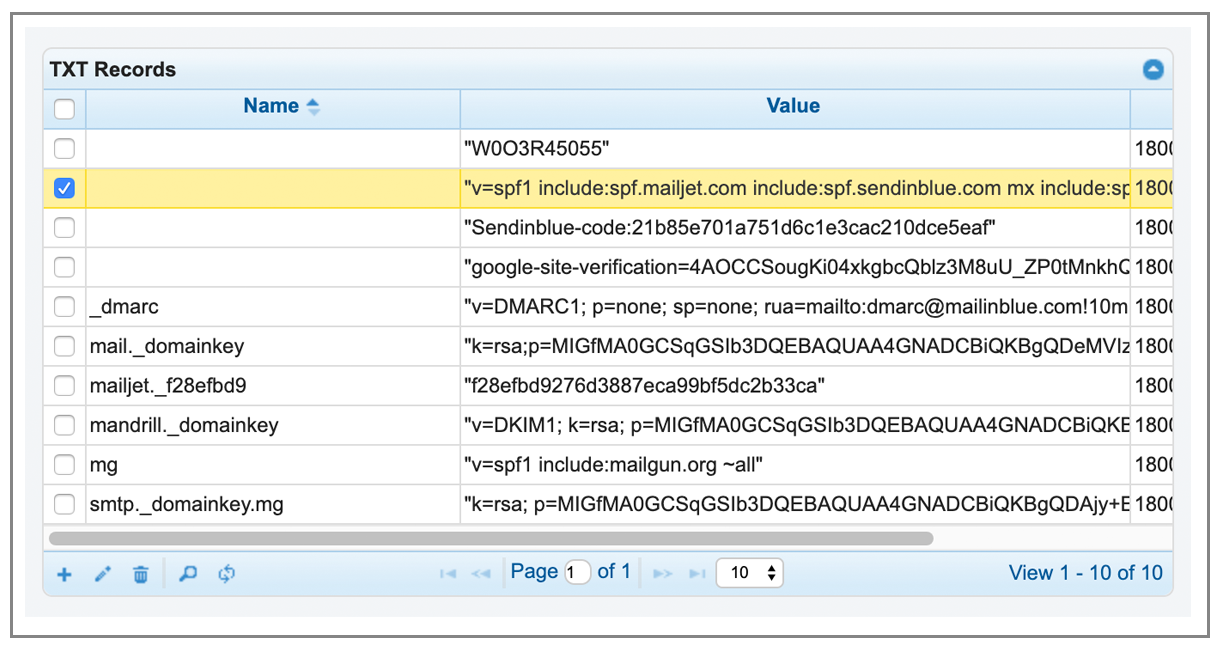Sort by the Name column header
The image size is (1220, 648).
[272, 107]
